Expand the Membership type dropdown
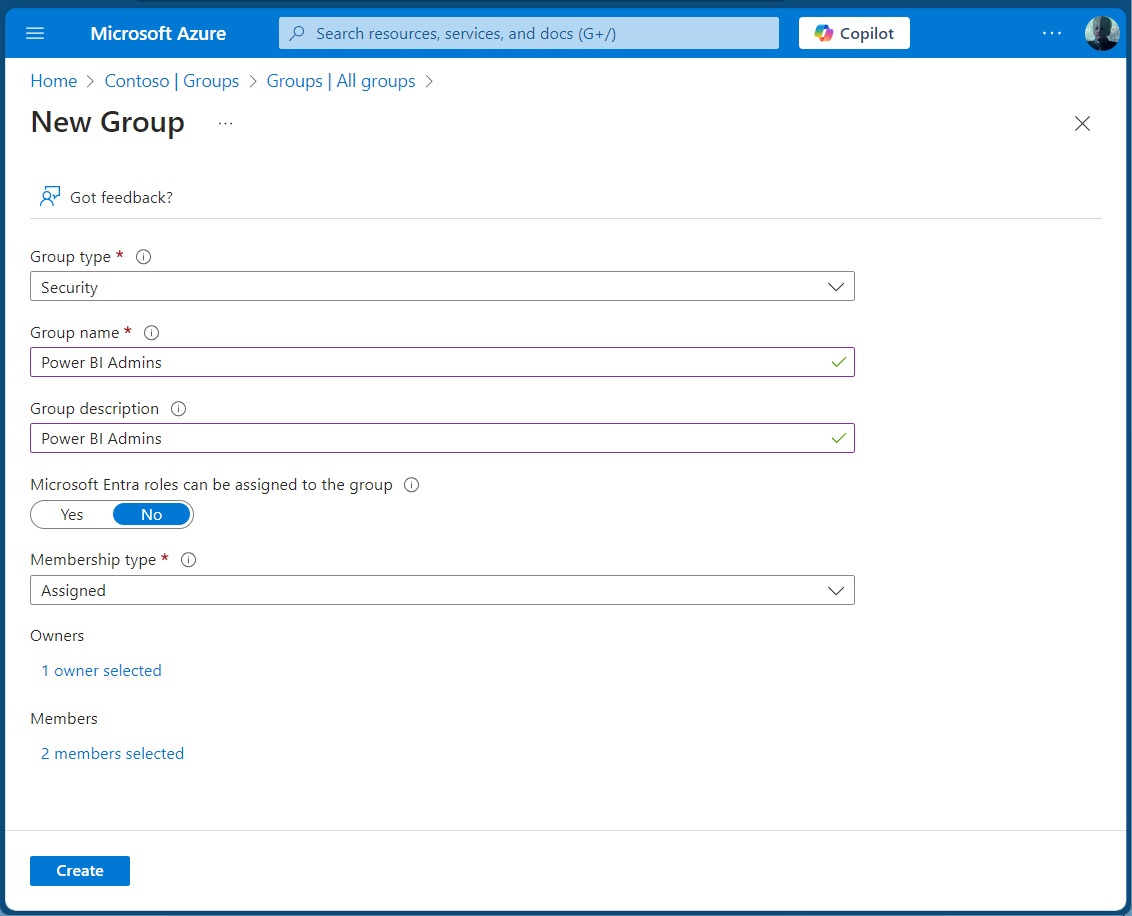The width and height of the screenshot is (1132, 916). (x=442, y=591)
